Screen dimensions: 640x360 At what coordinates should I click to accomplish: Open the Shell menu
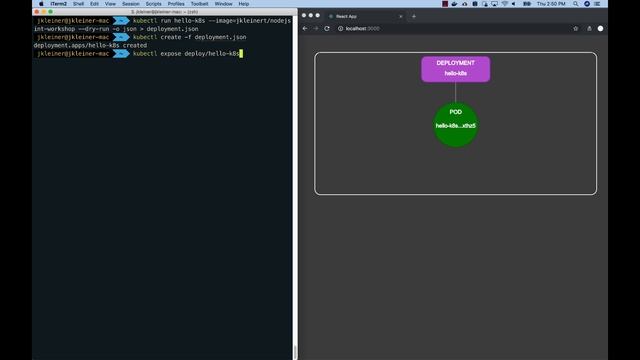click(78, 4)
